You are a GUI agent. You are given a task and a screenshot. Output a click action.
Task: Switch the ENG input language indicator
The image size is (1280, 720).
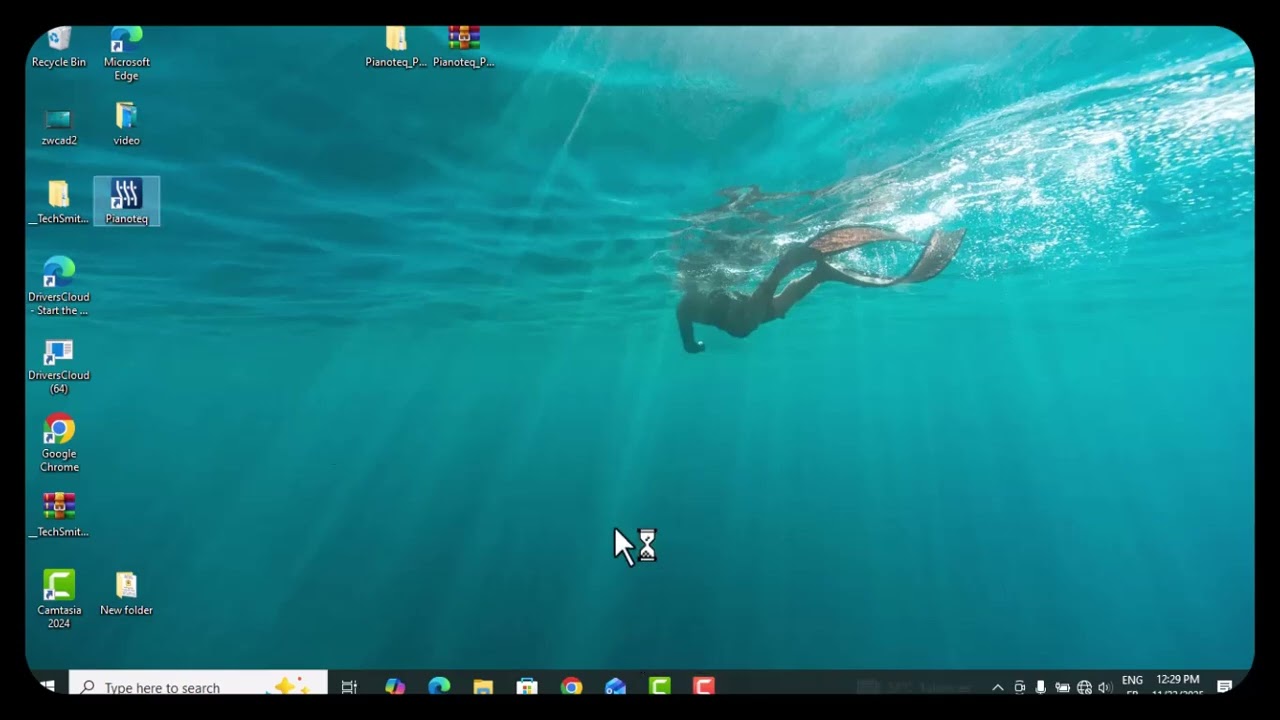pyautogui.click(x=1132, y=685)
